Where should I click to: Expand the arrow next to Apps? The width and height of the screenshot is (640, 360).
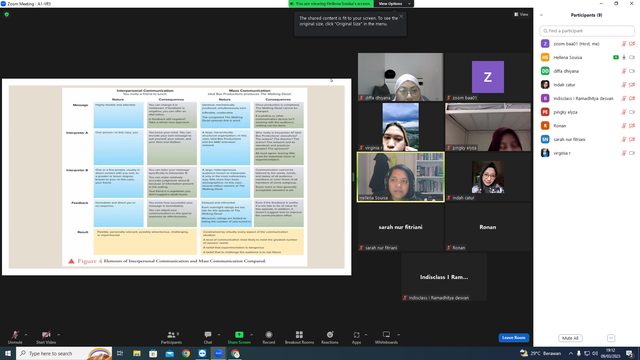pyautogui.click(x=366, y=335)
